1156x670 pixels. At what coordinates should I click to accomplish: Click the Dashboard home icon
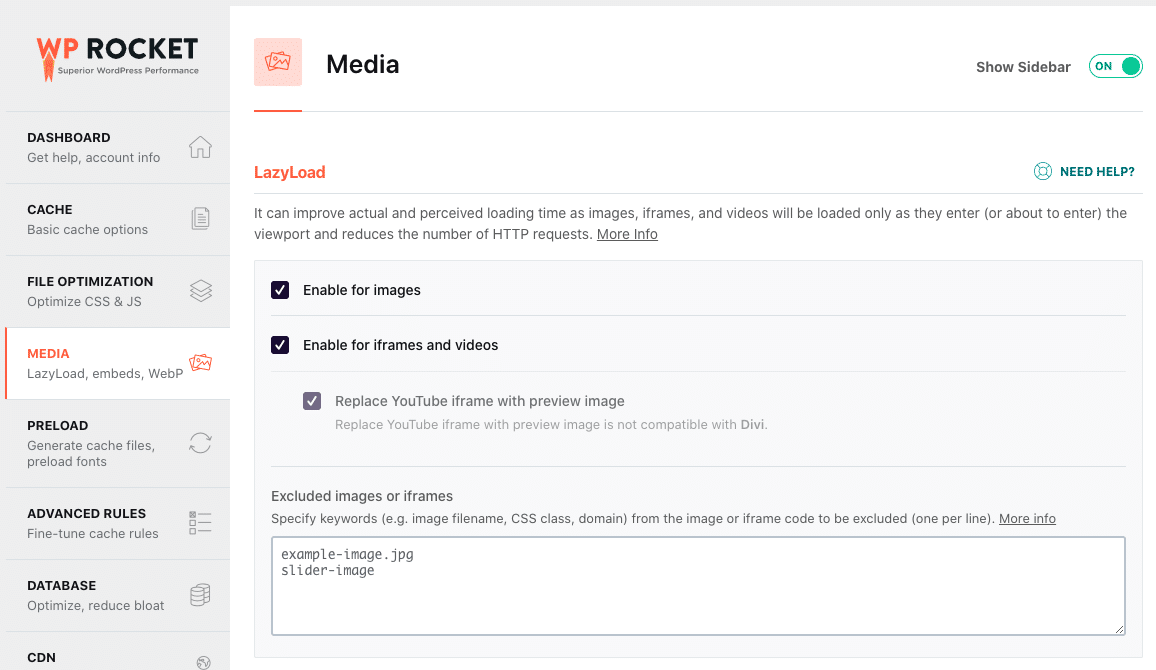pyautogui.click(x=200, y=148)
